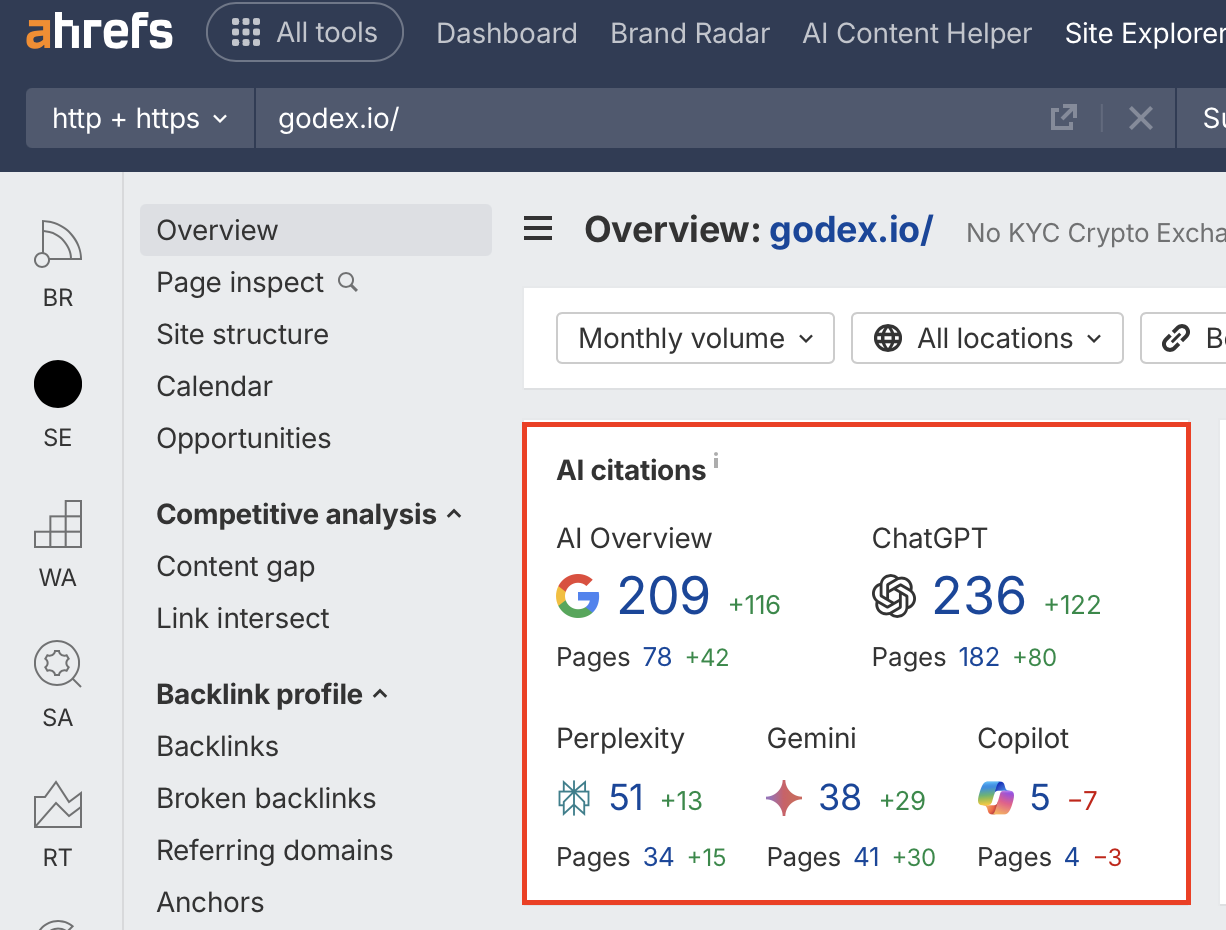1226x930 pixels.
Task: Open the All tools menu
Action: click(x=305, y=33)
